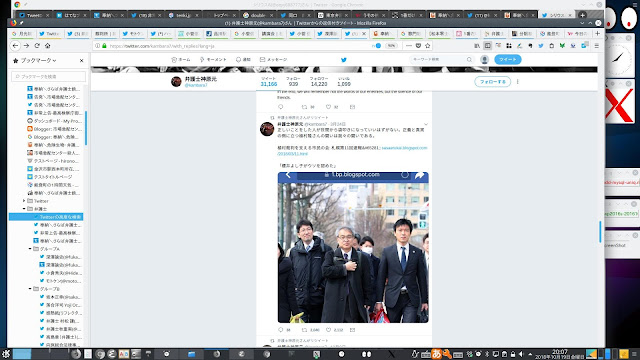Click the page scrollbar thumb on the right
640x360 pixels.
[600, 232]
